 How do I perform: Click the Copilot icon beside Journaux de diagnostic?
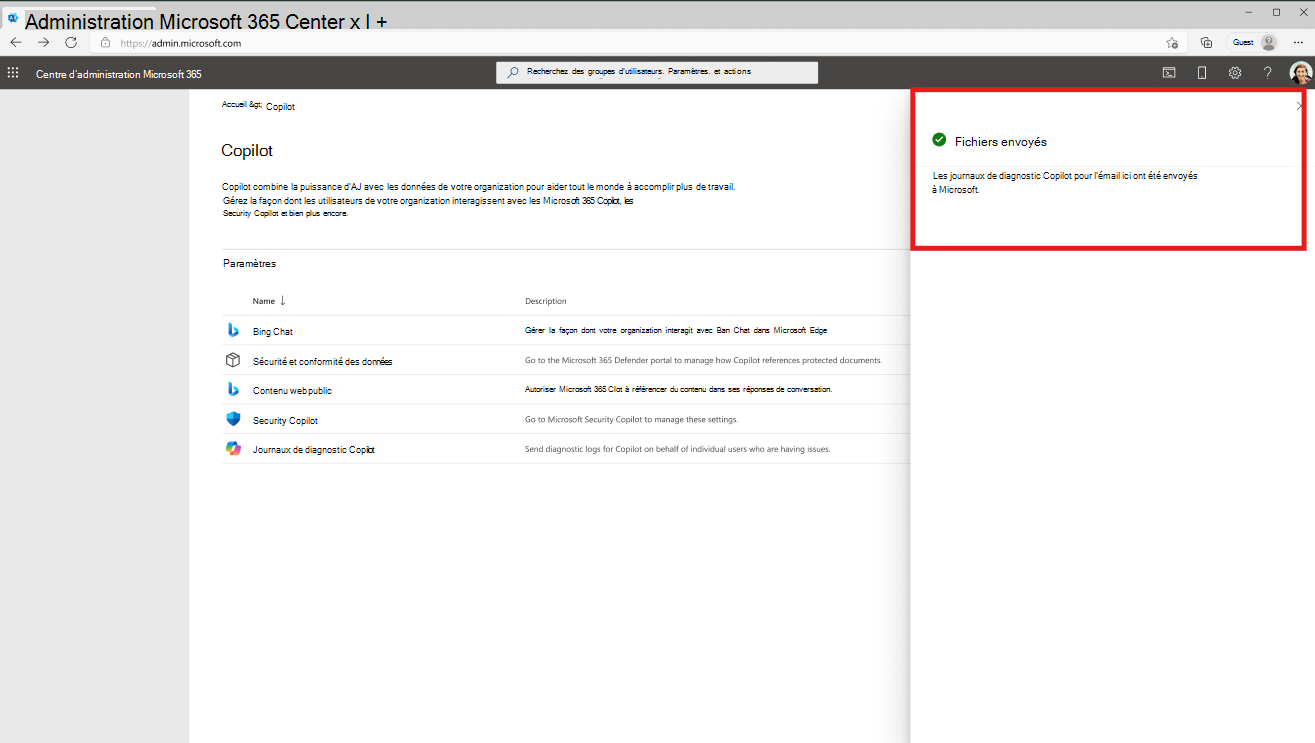point(232,449)
